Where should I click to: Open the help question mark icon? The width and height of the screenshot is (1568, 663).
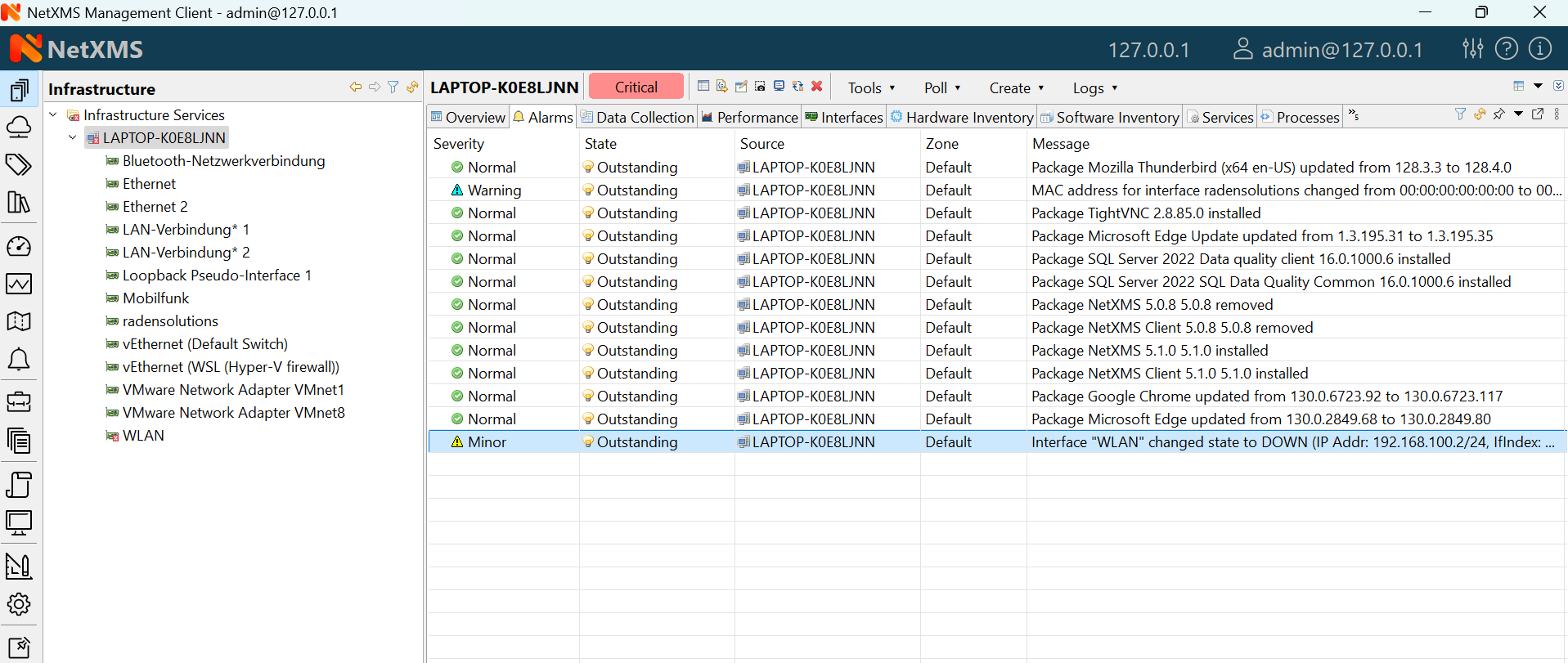pyautogui.click(x=1506, y=49)
